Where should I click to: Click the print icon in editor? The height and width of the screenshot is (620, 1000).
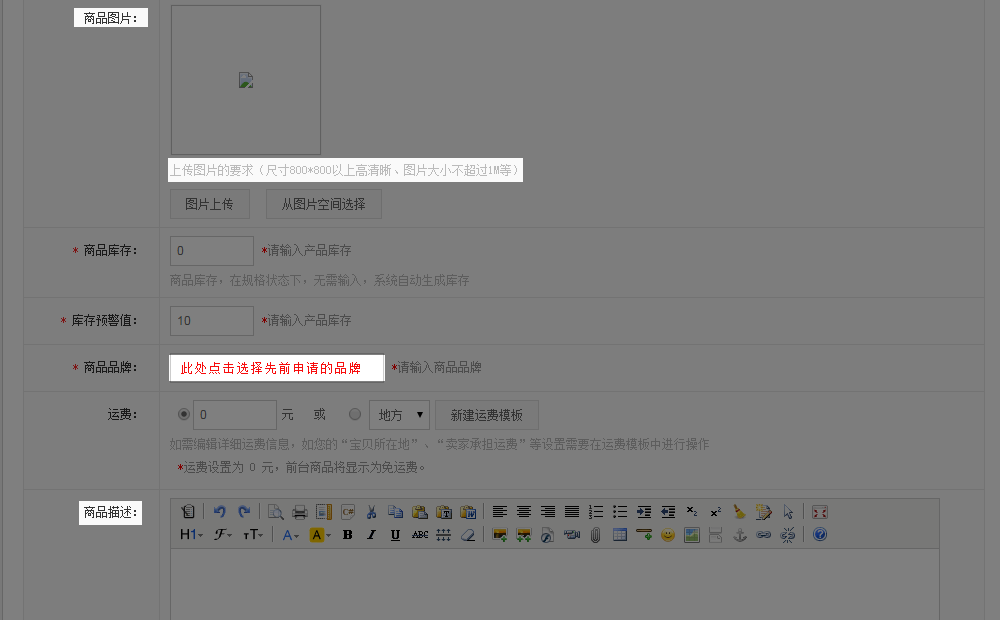tap(299, 512)
